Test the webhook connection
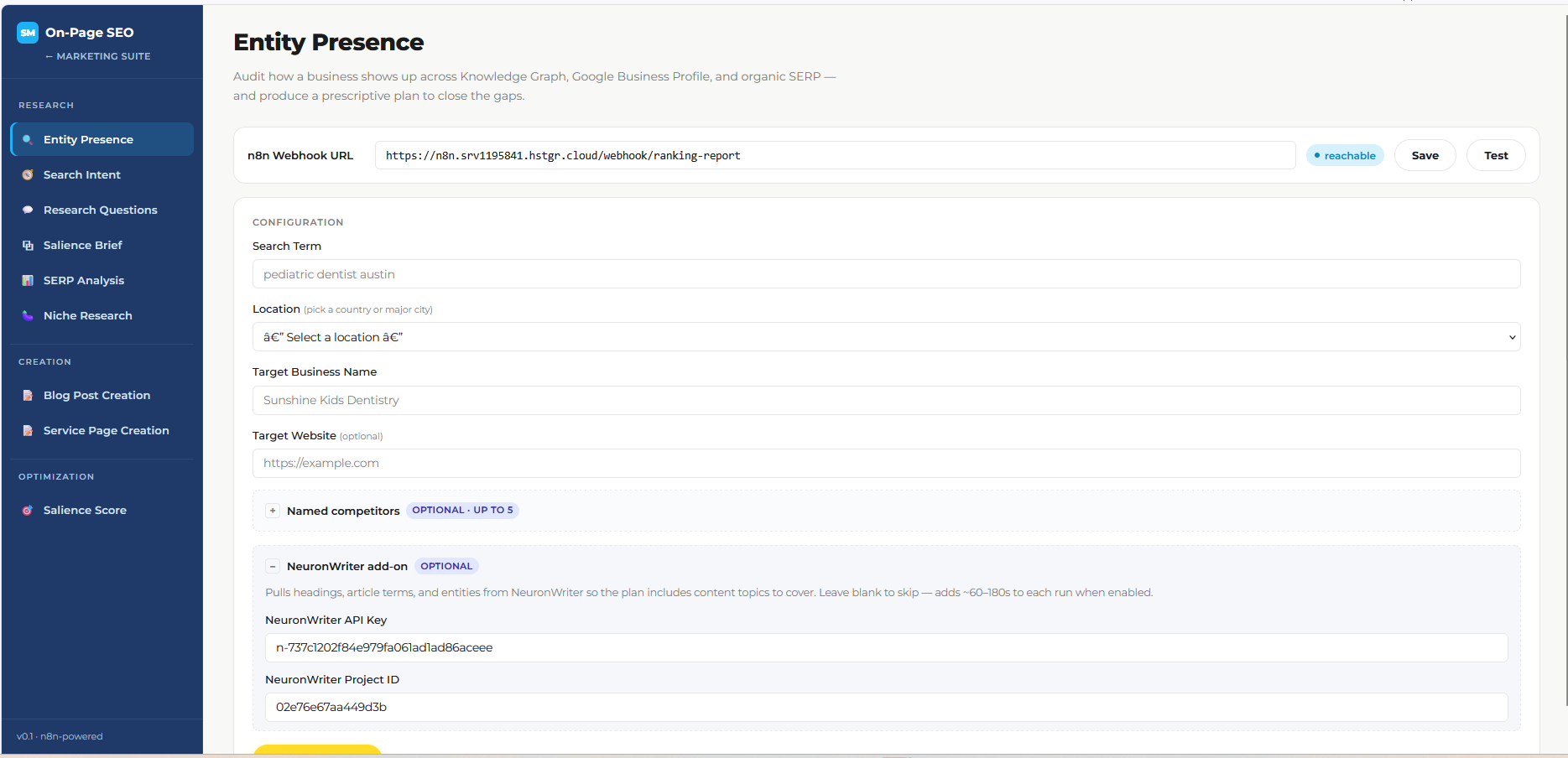This screenshot has height=758, width=1568. [x=1496, y=155]
